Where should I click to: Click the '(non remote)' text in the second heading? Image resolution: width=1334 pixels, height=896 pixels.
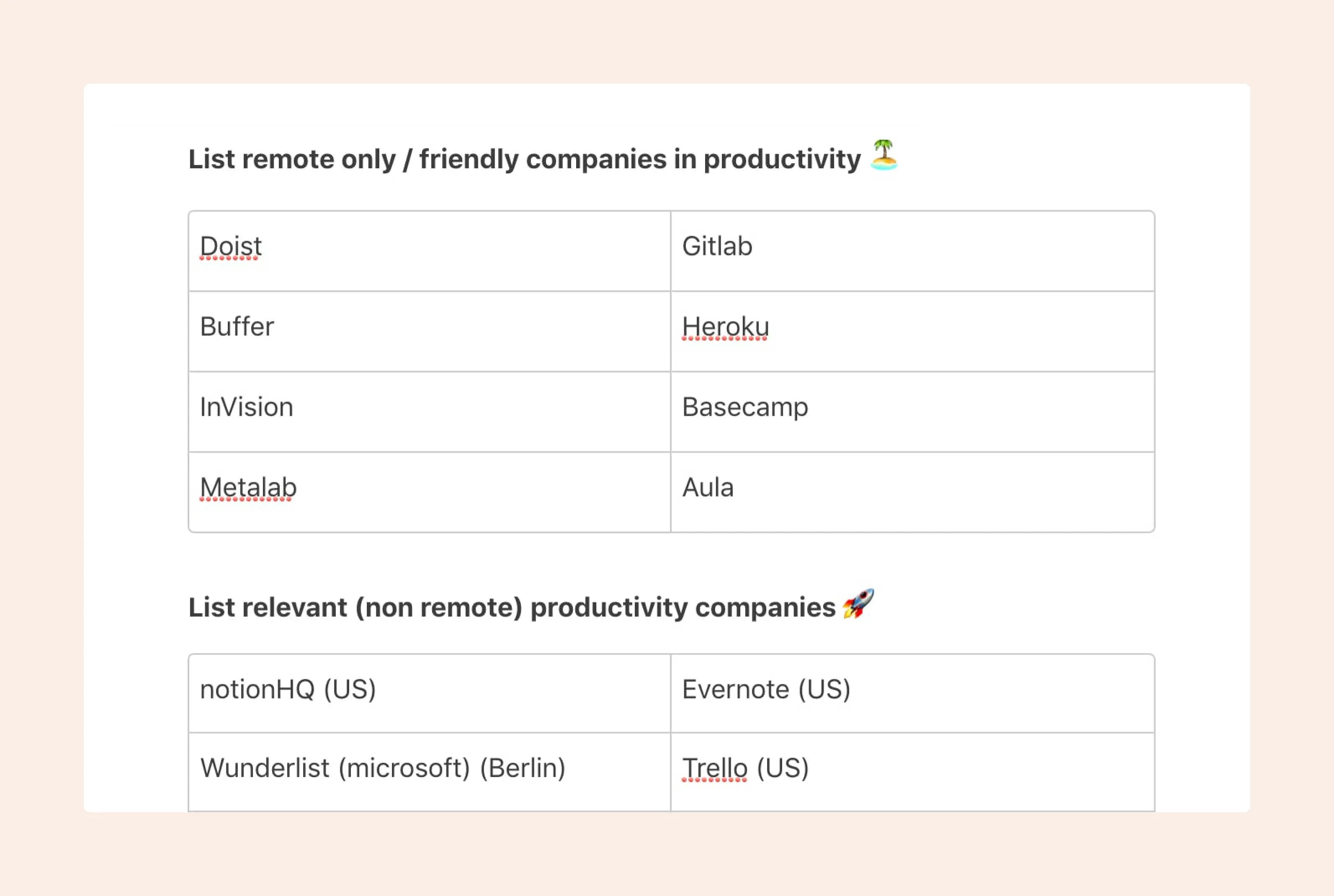439,608
